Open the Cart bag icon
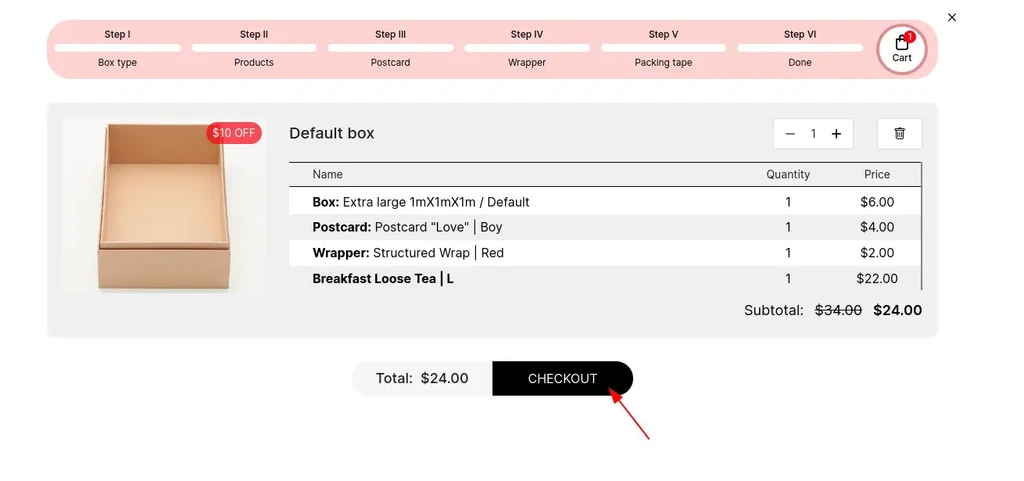The image size is (1024, 481). point(902,49)
